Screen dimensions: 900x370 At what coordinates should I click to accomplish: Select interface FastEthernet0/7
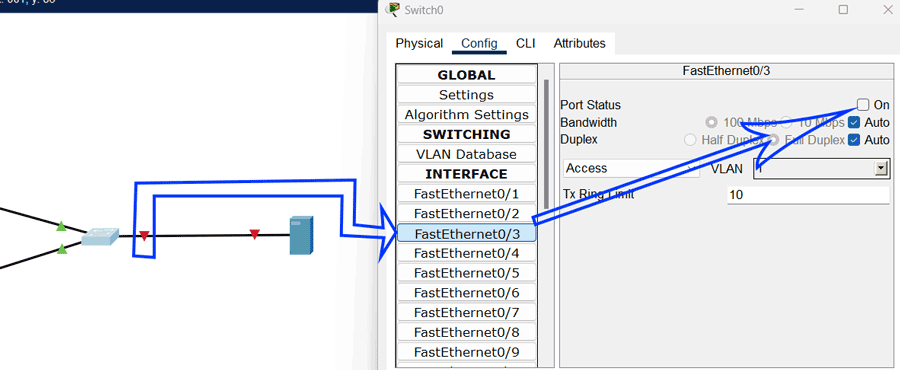[x=466, y=313]
